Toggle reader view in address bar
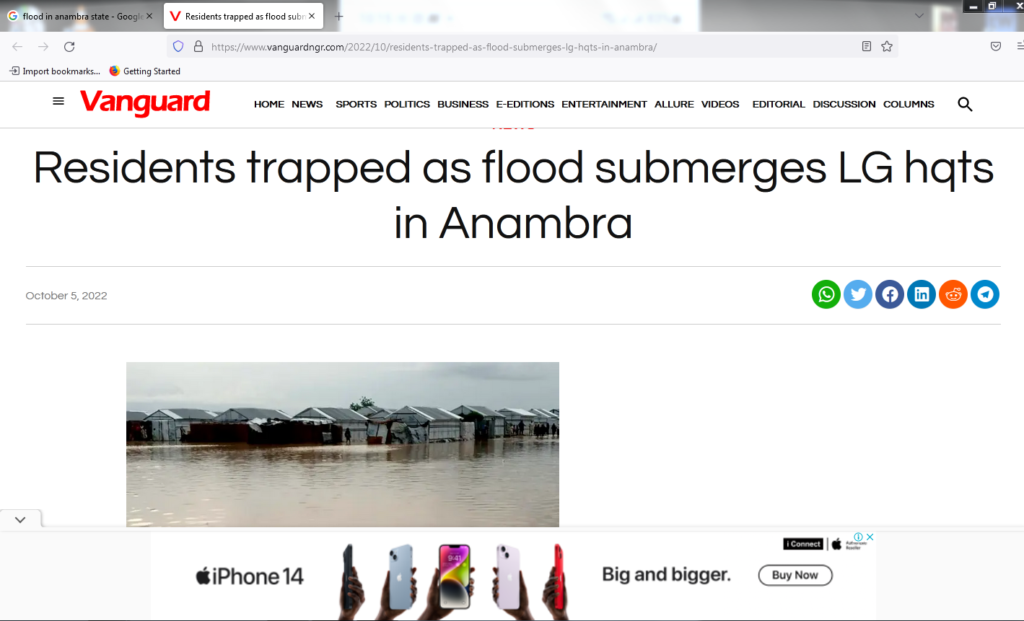1024x621 pixels. click(866, 46)
